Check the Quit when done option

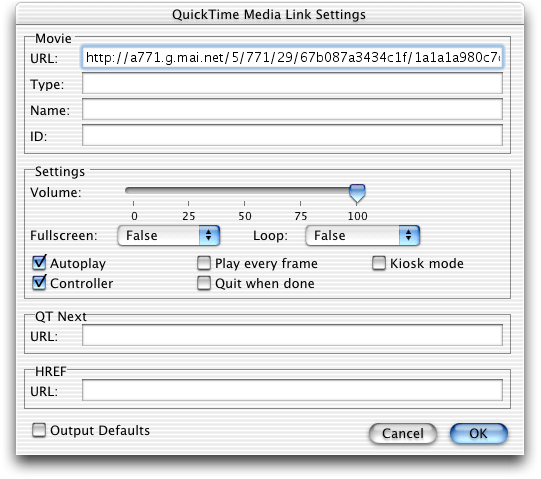204,283
